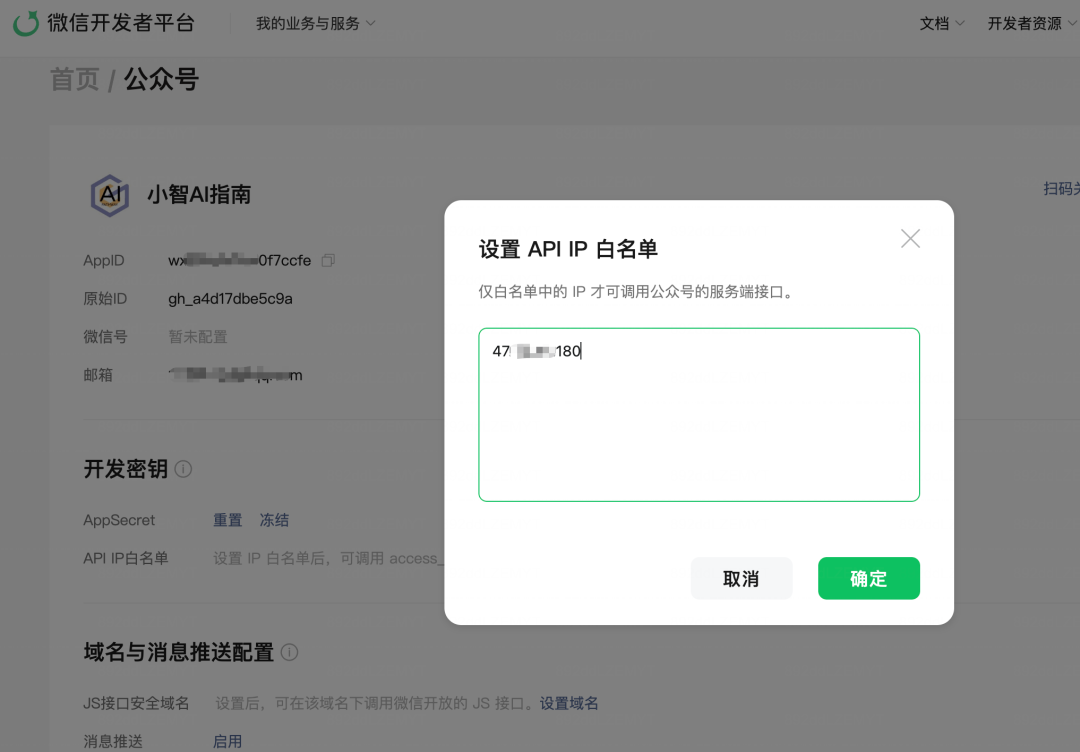The image size is (1080, 752).
Task: Expand 我的业务与服务 dropdown menu
Action: [315, 23]
